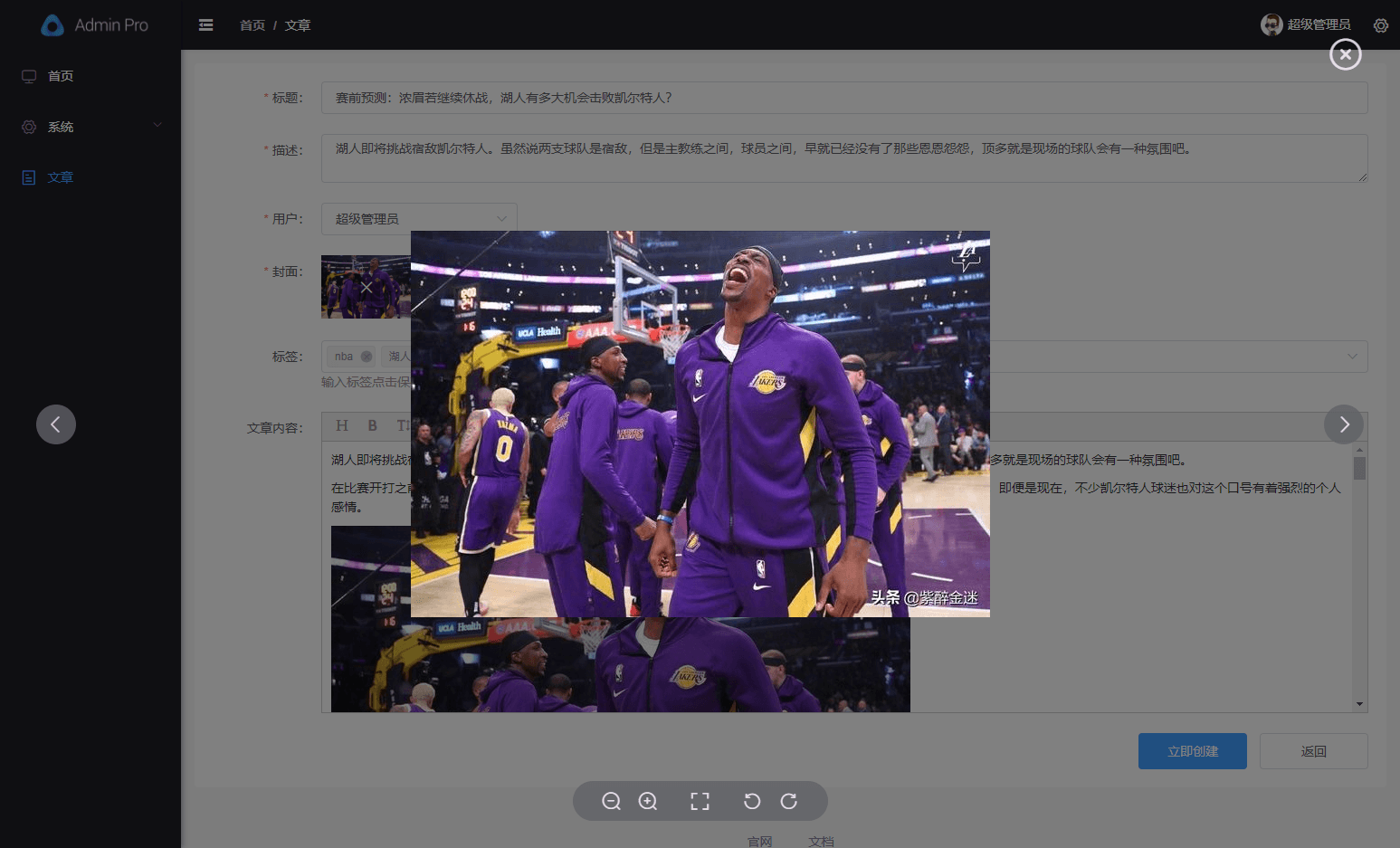Click 立即创建 button
This screenshot has width=1400, height=848.
point(1193,751)
